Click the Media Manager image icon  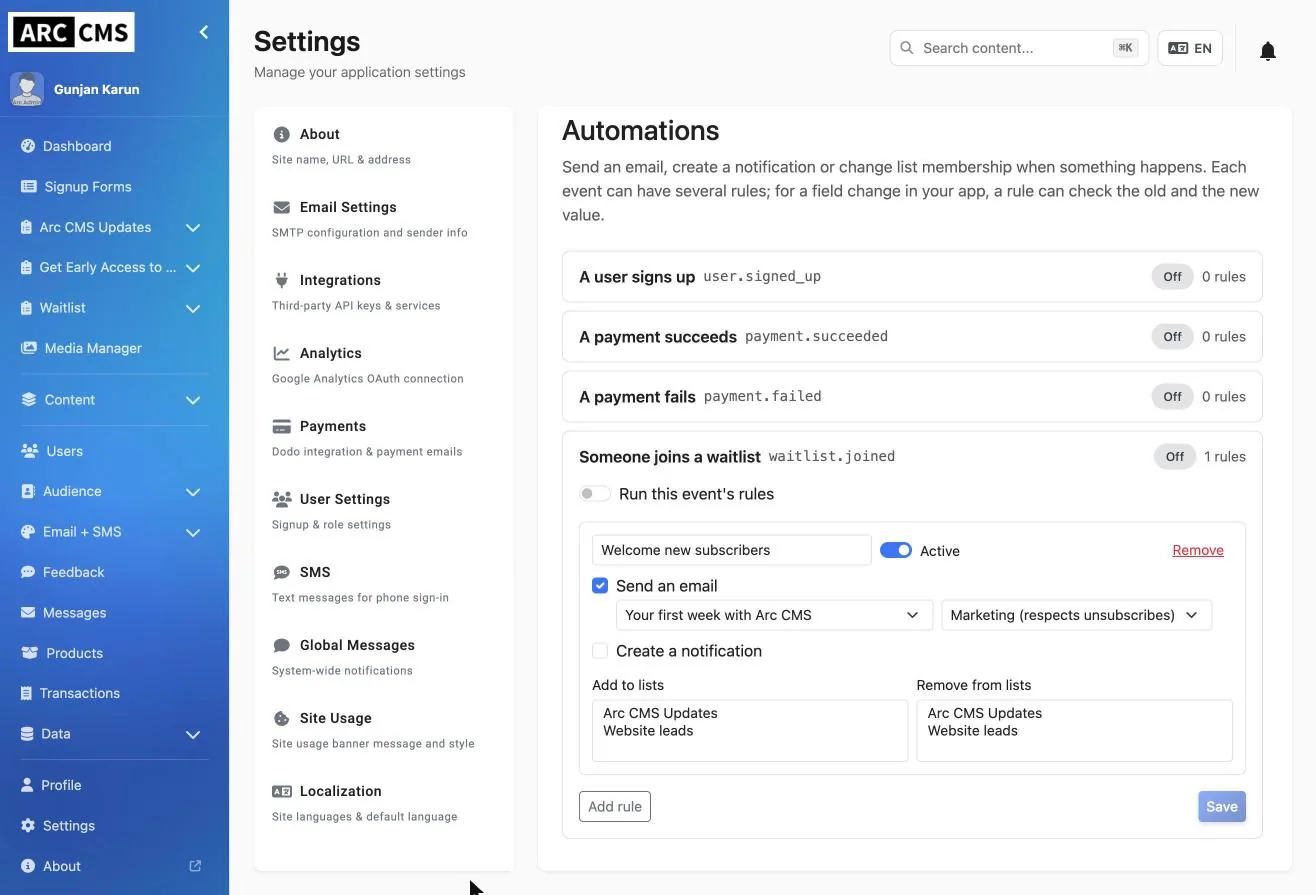click(x=28, y=348)
